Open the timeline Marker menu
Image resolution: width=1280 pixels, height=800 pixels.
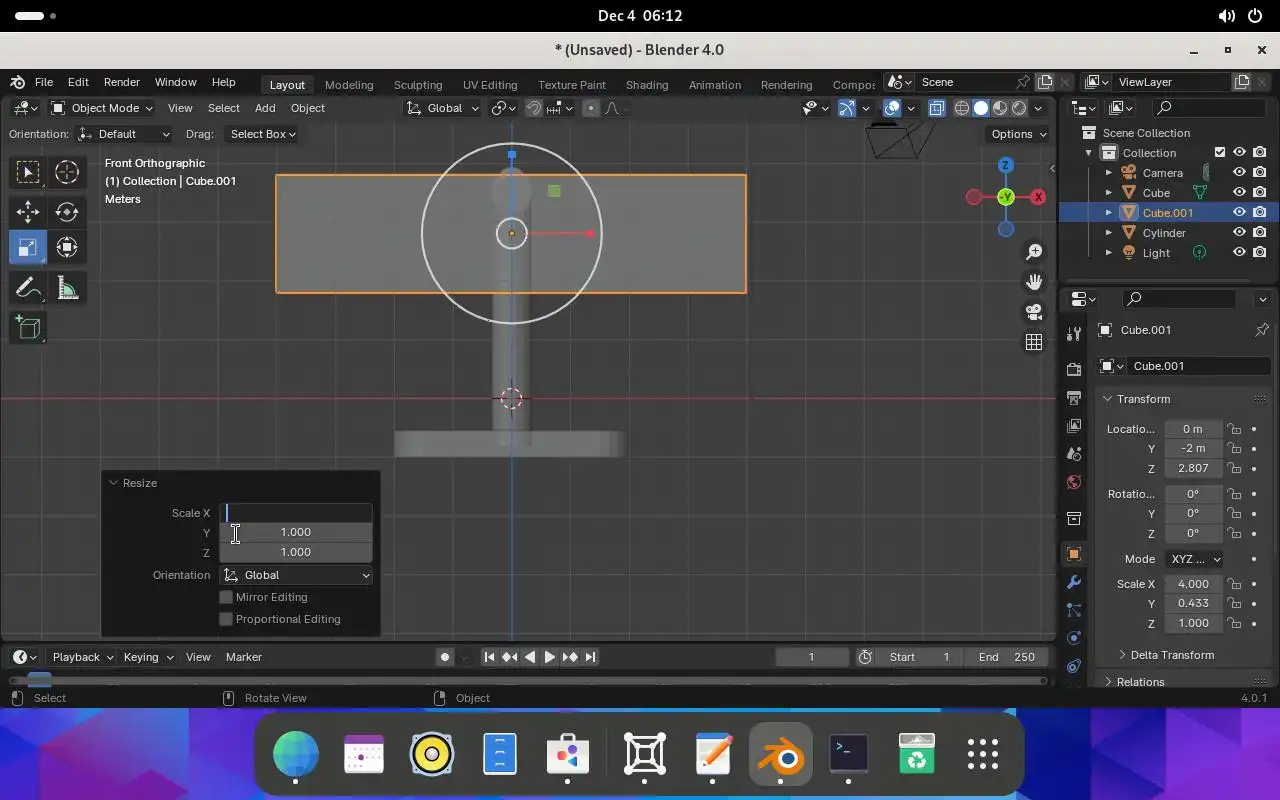click(x=244, y=657)
